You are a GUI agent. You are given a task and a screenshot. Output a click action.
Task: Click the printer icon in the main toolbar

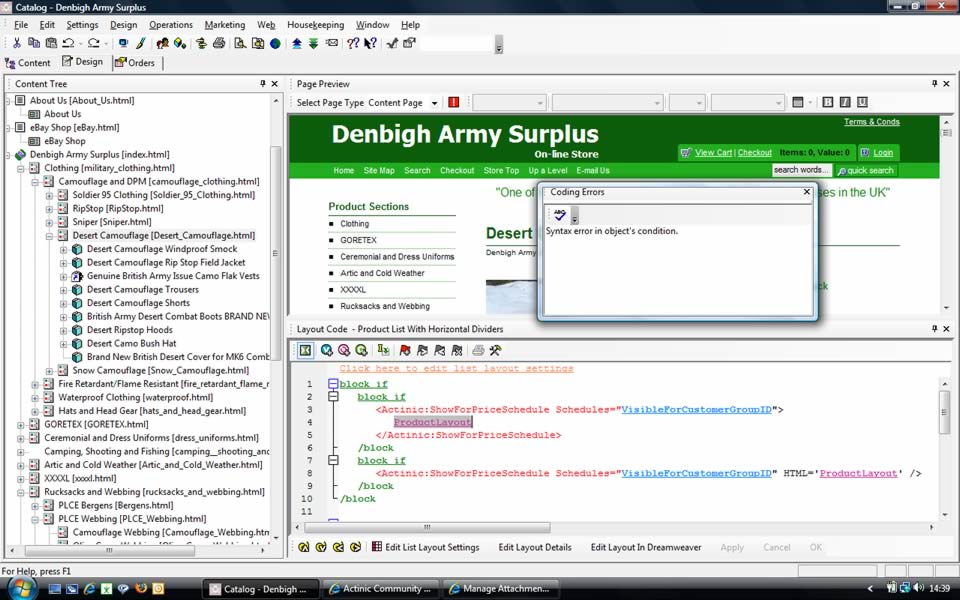click(219, 43)
